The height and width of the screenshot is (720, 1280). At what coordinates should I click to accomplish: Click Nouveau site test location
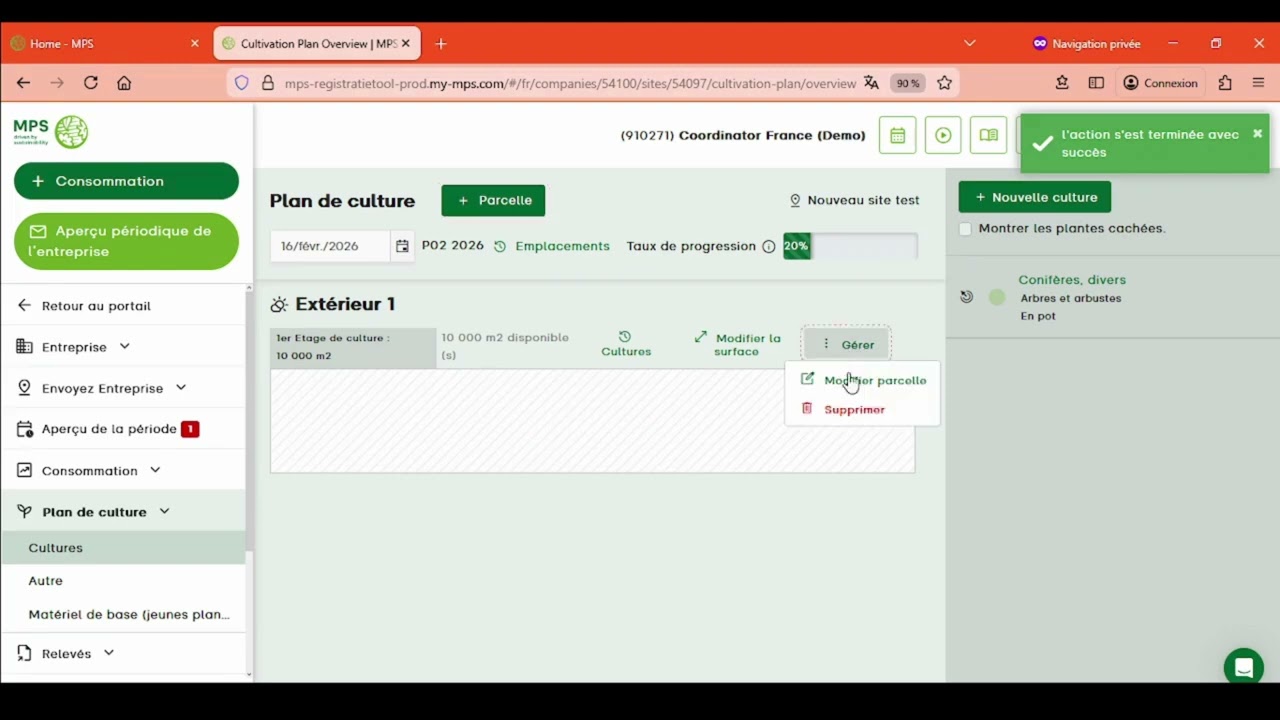pyautogui.click(x=854, y=200)
